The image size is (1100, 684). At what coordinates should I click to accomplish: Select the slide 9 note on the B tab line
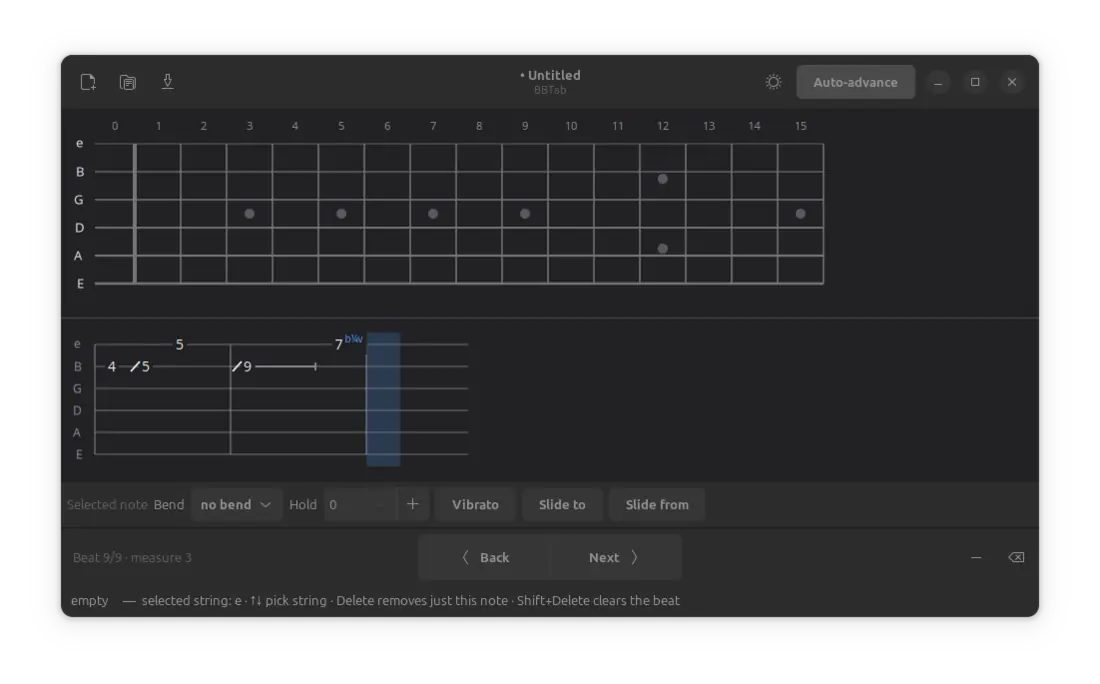coord(242,366)
